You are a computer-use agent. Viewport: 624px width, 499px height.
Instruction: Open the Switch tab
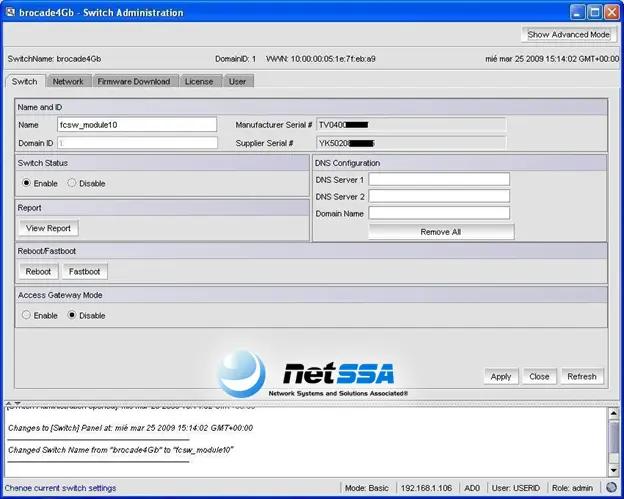(25, 81)
